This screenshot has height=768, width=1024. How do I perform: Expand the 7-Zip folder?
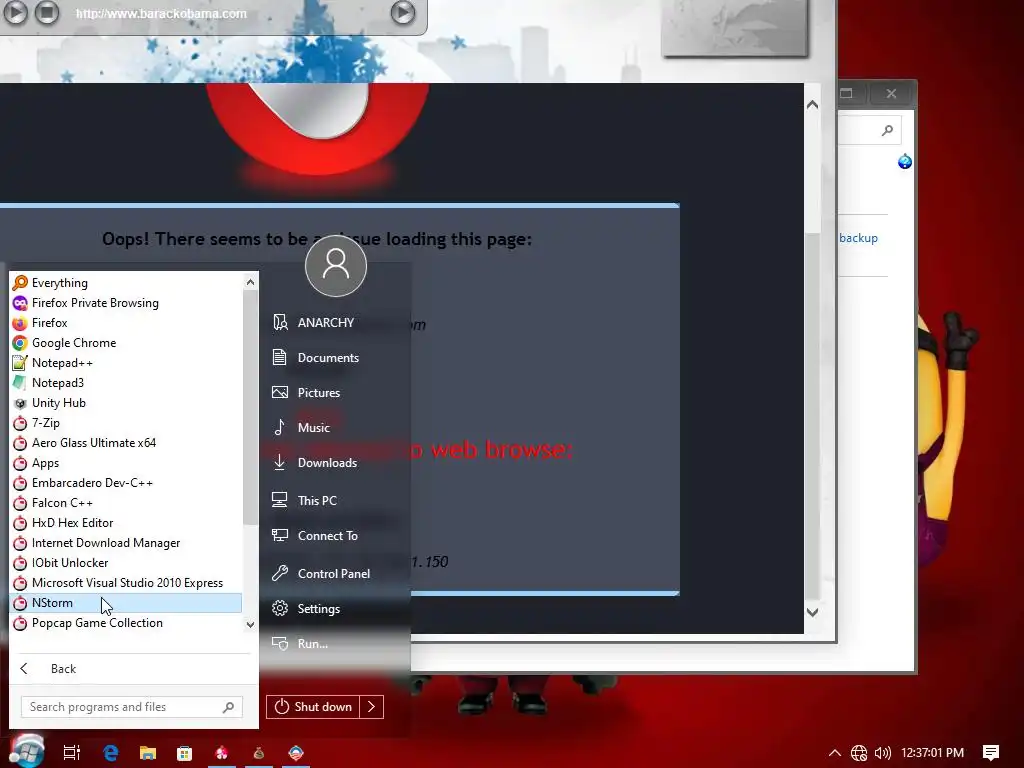[125, 423]
